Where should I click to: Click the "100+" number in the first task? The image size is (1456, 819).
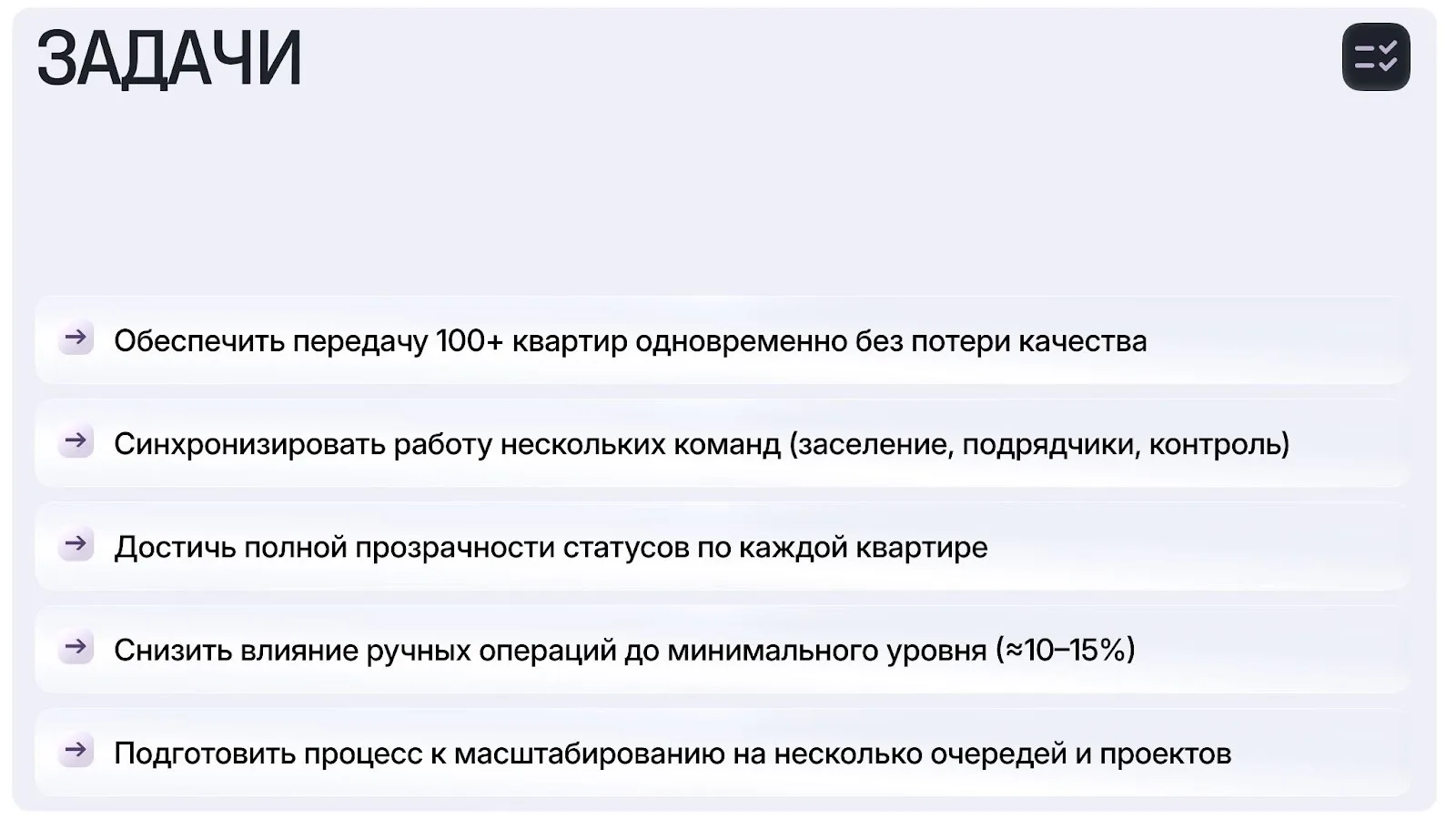(x=469, y=341)
